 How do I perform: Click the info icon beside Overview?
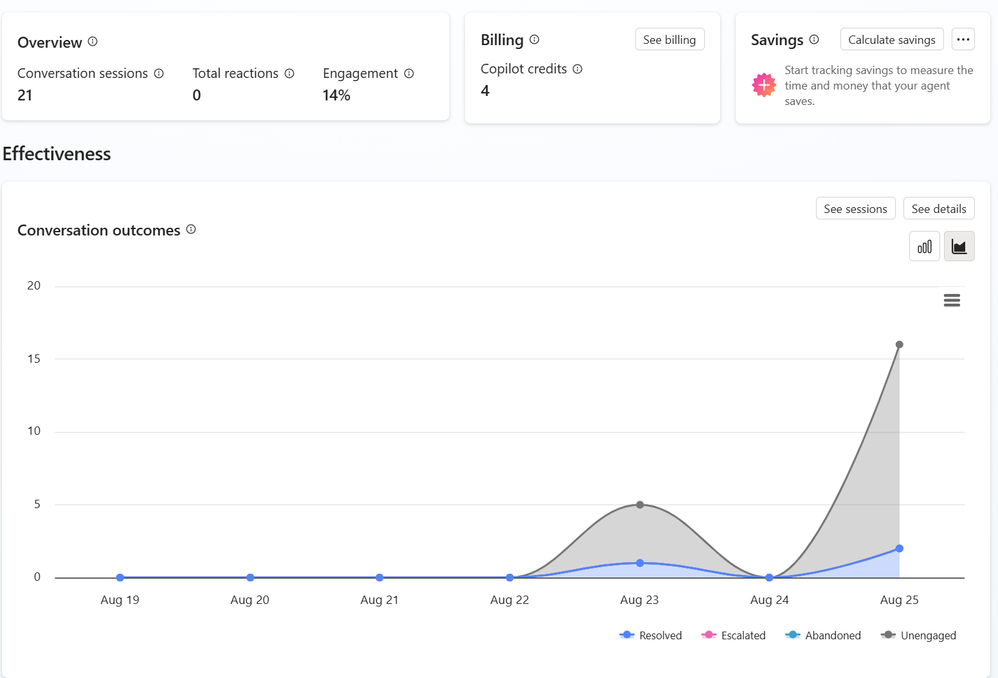(x=92, y=41)
